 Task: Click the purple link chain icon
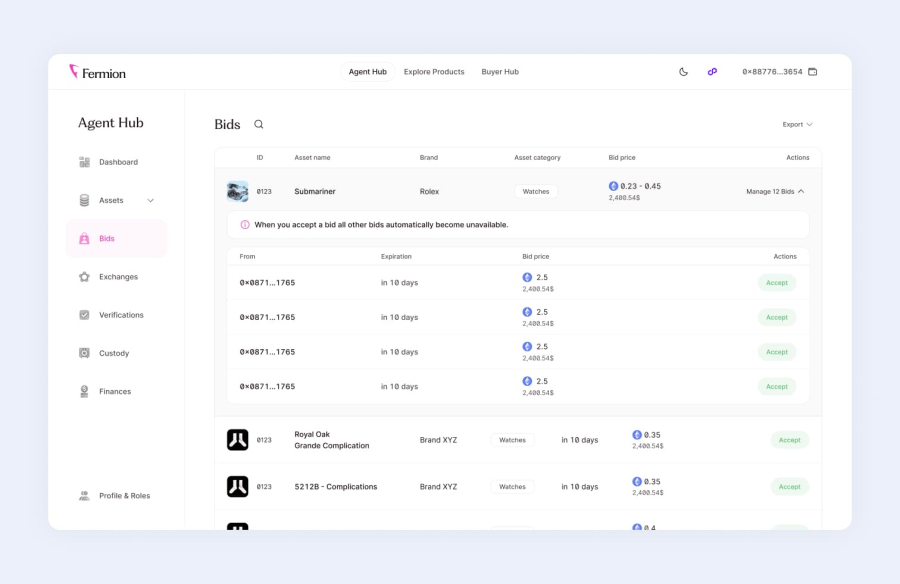click(x=712, y=72)
